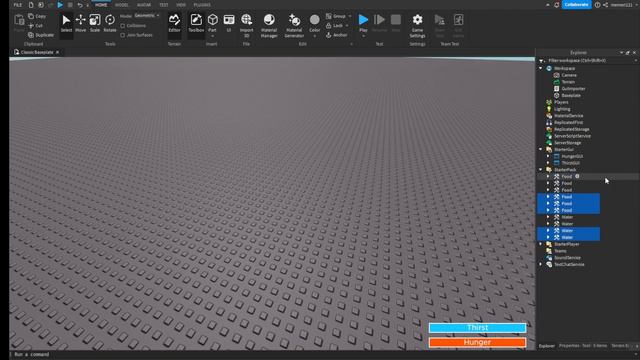Select ServerScriptService in Explorer
This screenshot has height=360, width=640.
[x=572, y=136]
